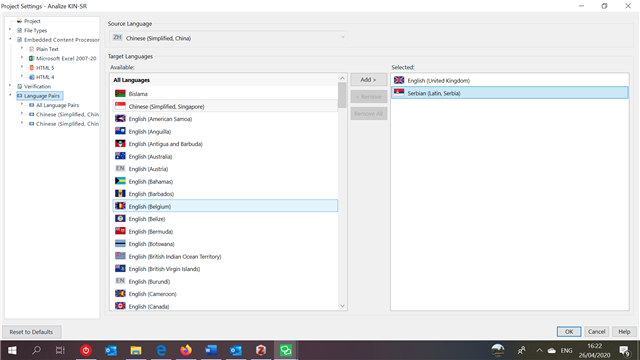Click the ENG input language indicator

[567, 350]
